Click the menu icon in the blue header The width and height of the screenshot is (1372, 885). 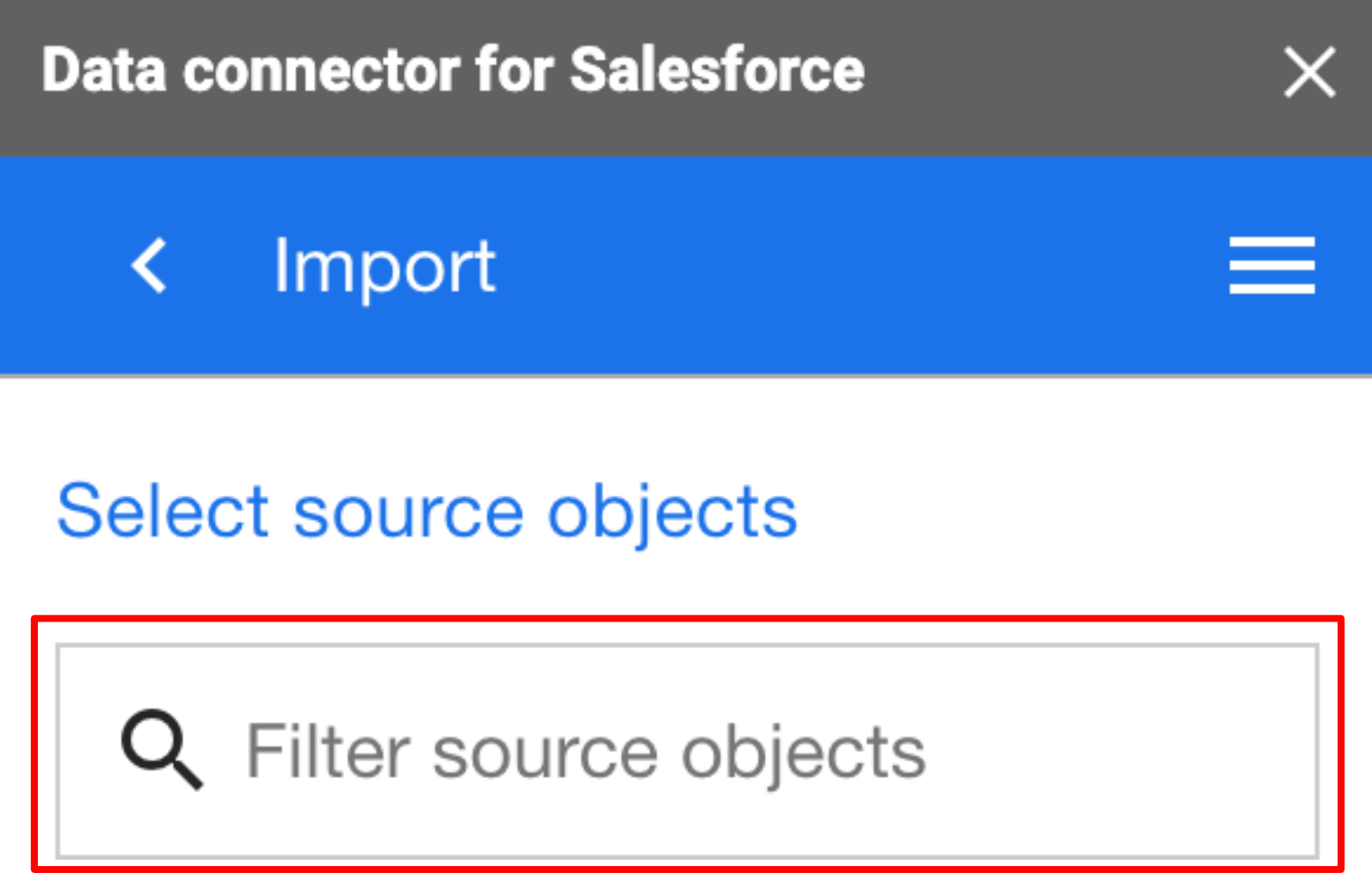pos(1271,265)
